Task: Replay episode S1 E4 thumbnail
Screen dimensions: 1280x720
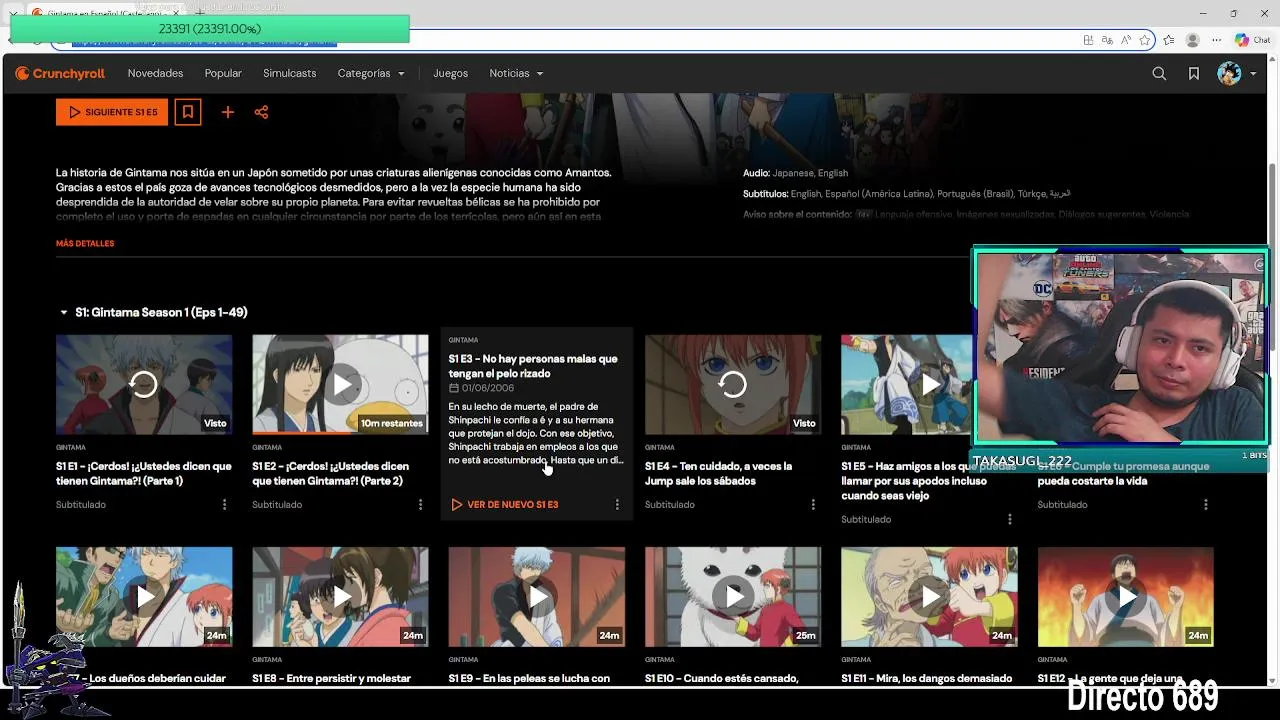Action: (x=733, y=384)
